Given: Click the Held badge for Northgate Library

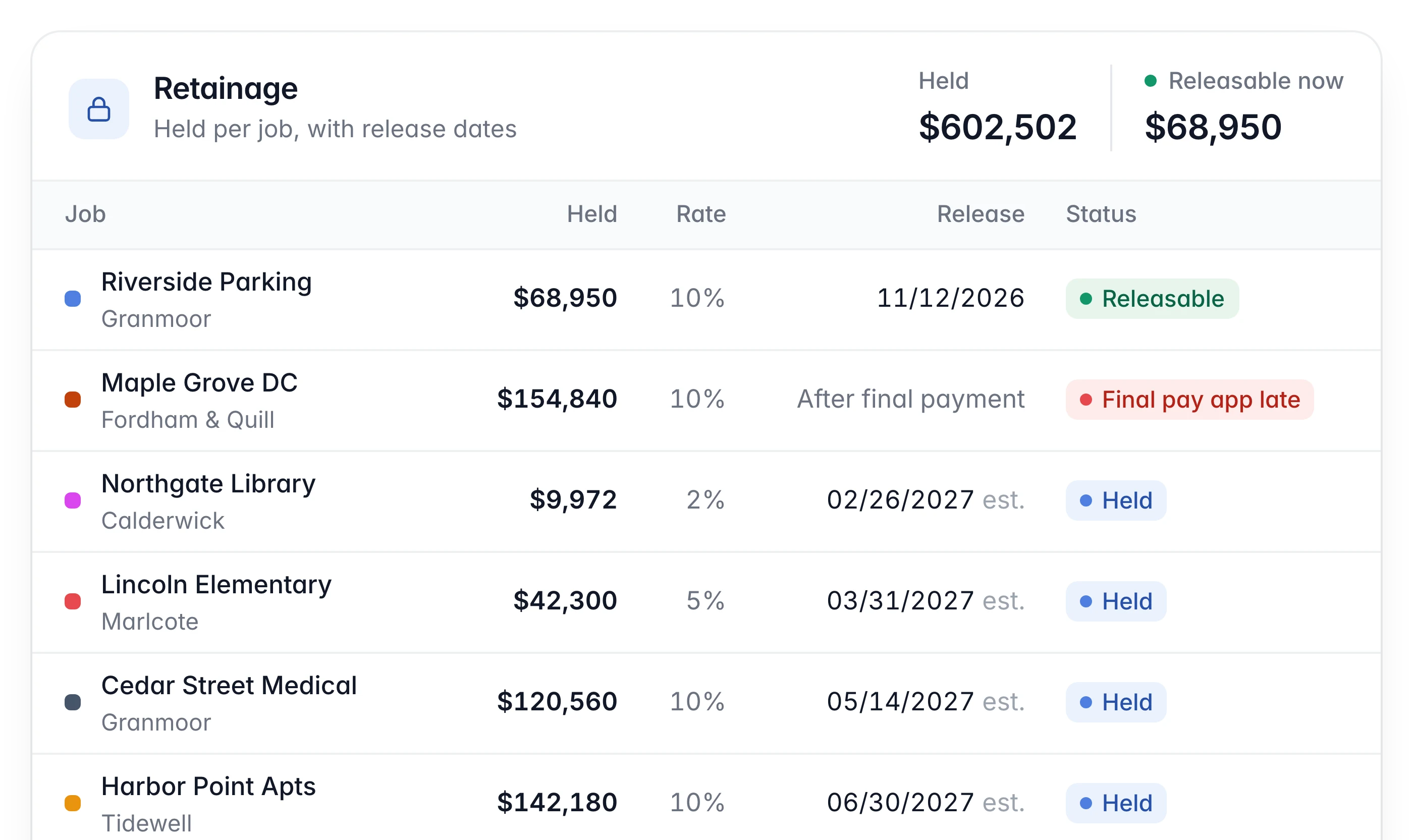Looking at the screenshot, I should coord(1116,500).
